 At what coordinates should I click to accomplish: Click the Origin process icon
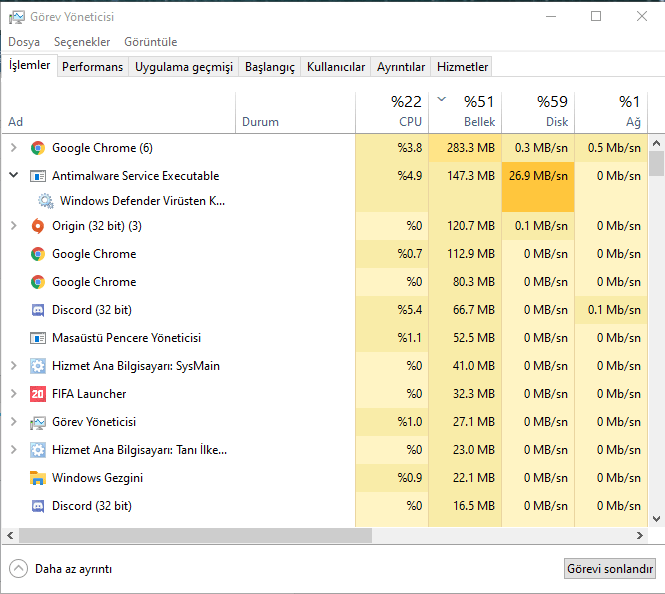(x=38, y=226)
